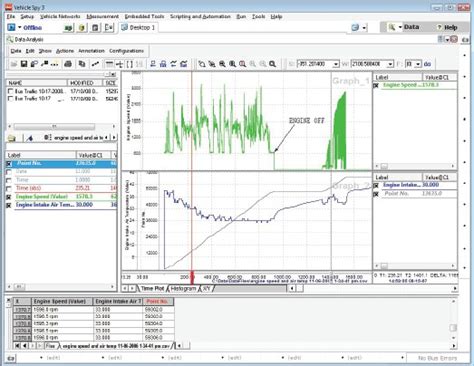Click the 'do' button beside F field
474x366 pixels.
427,64
